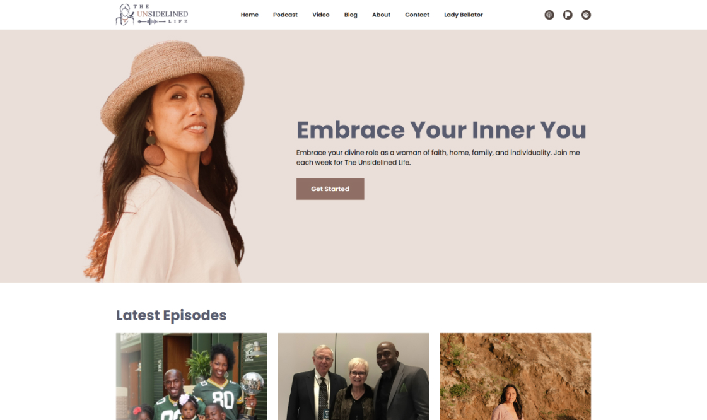
Task: Open the round podcast-style social icon
Action: point(549,15)
